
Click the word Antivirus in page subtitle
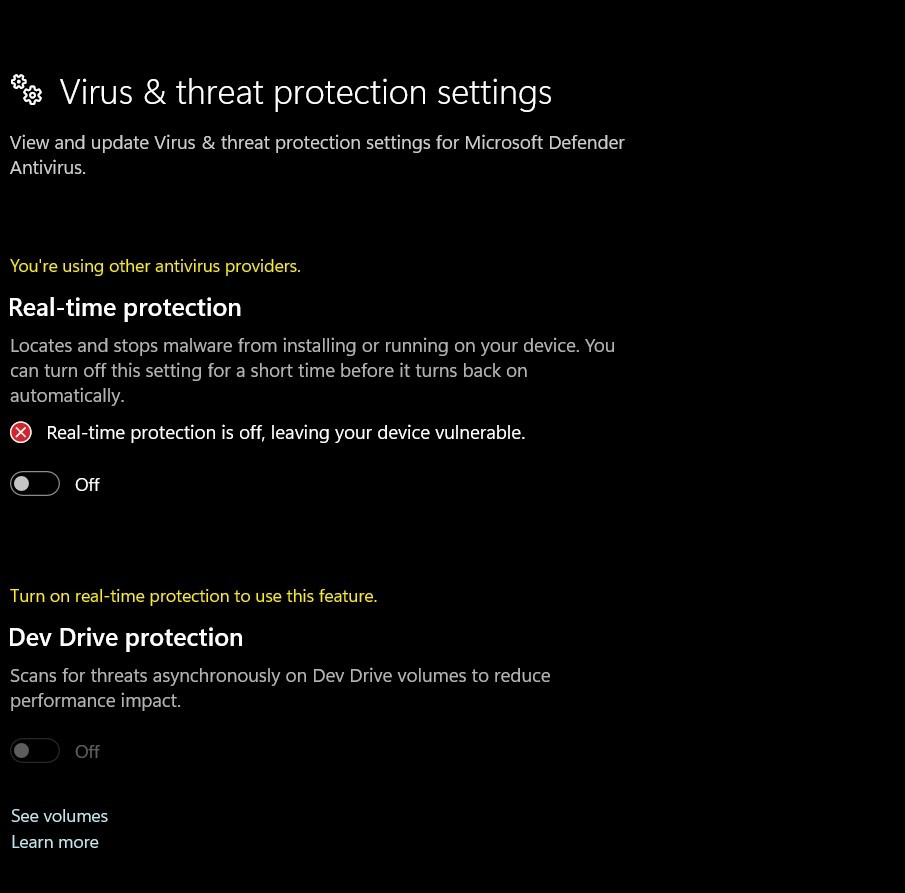48,167
